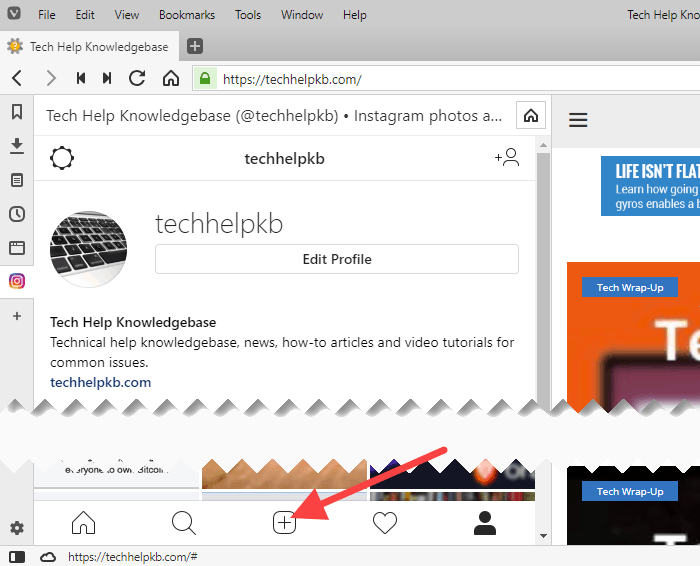
Task: Go to Instagram home feed
Action: (83, 523)
